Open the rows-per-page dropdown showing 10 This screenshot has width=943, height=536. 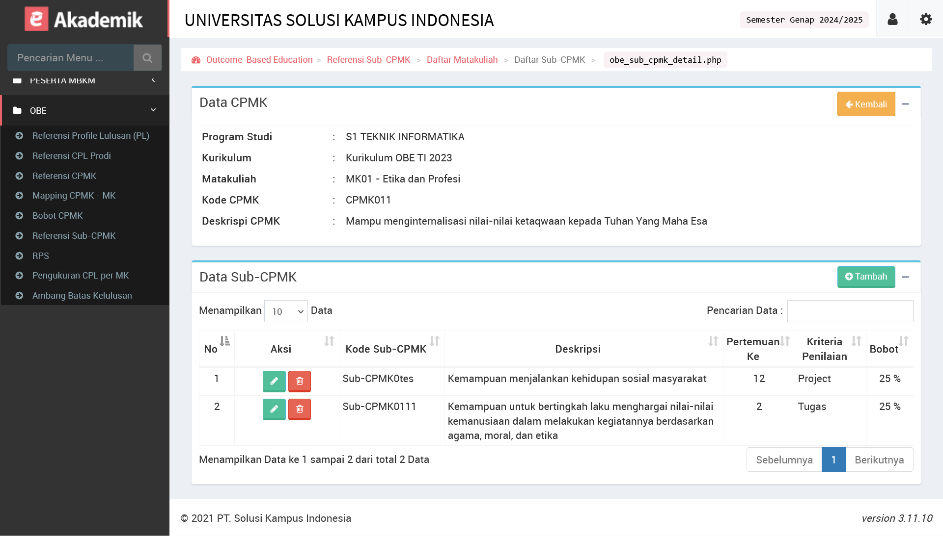coord(286,311)
